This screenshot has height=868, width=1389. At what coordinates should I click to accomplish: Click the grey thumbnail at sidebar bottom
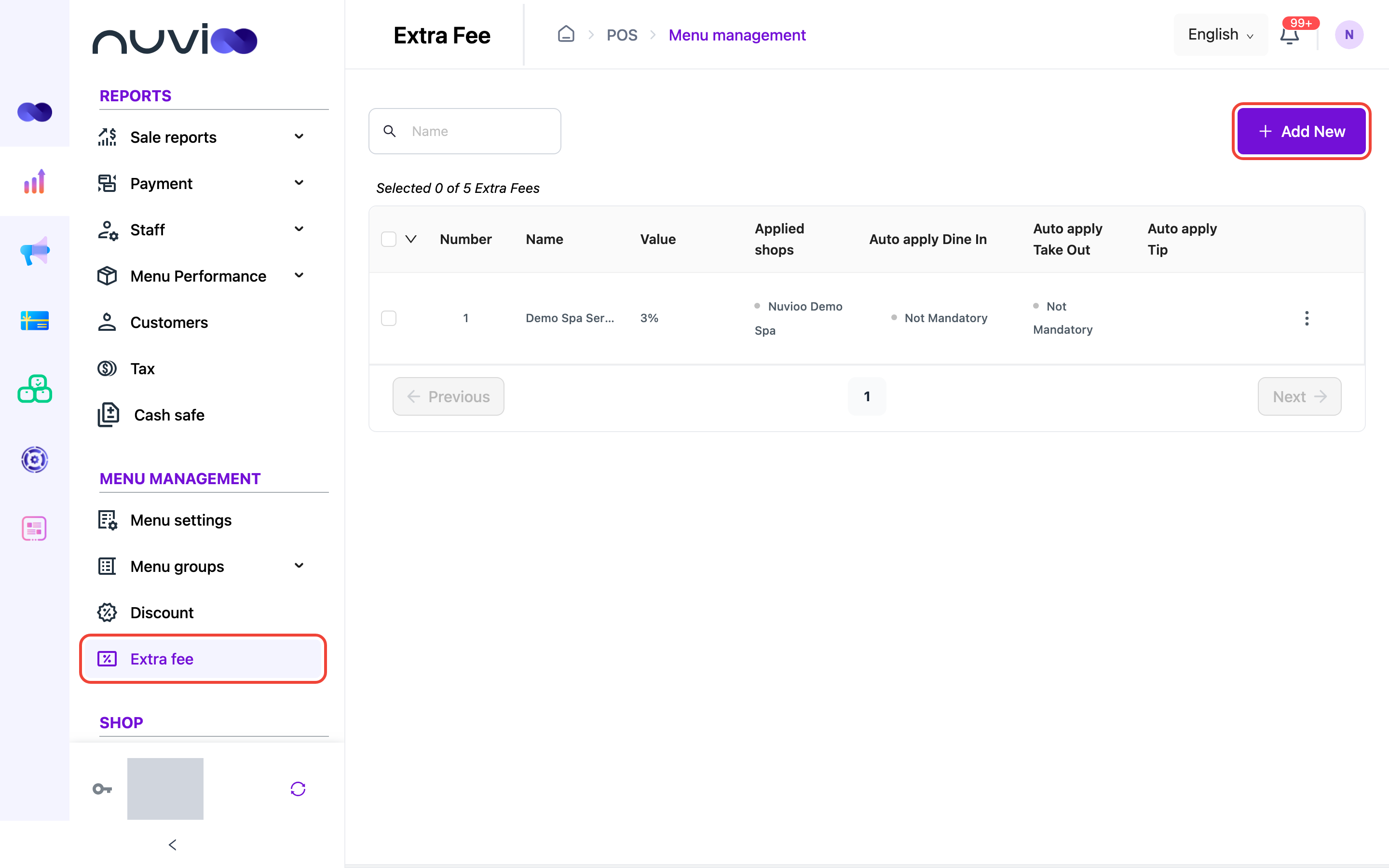165,788
